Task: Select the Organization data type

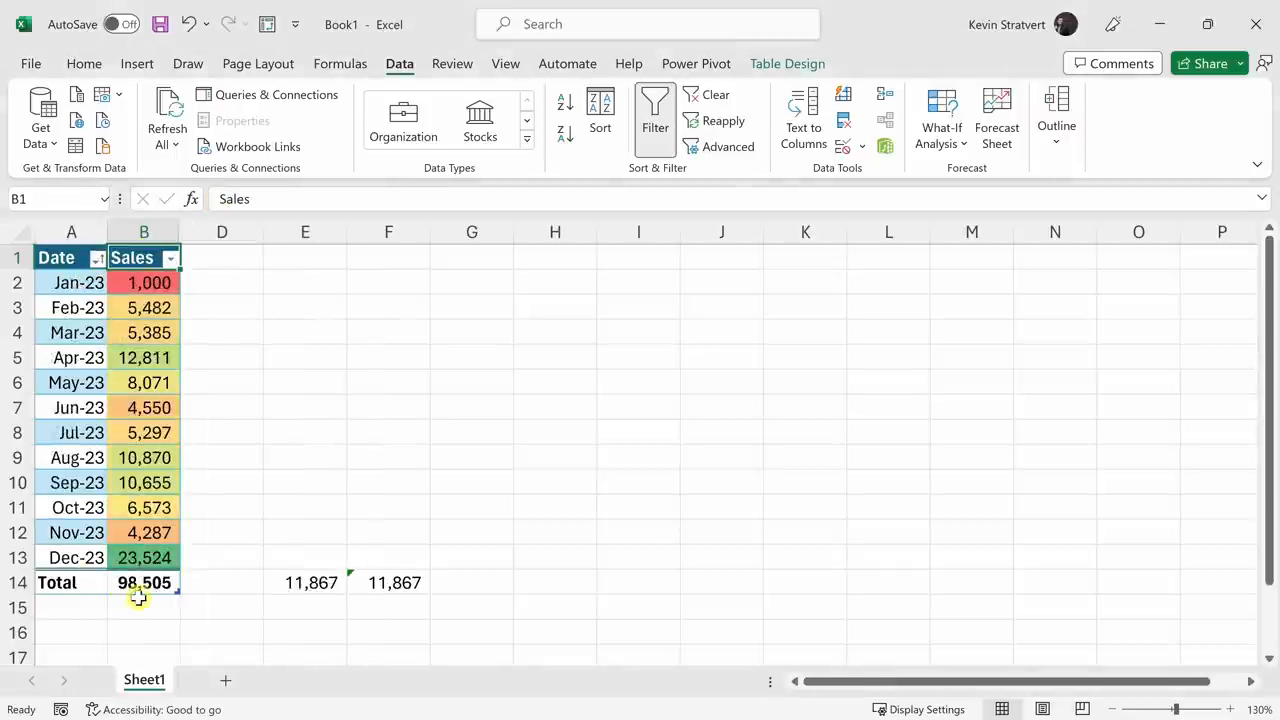Action: [403, 121]
